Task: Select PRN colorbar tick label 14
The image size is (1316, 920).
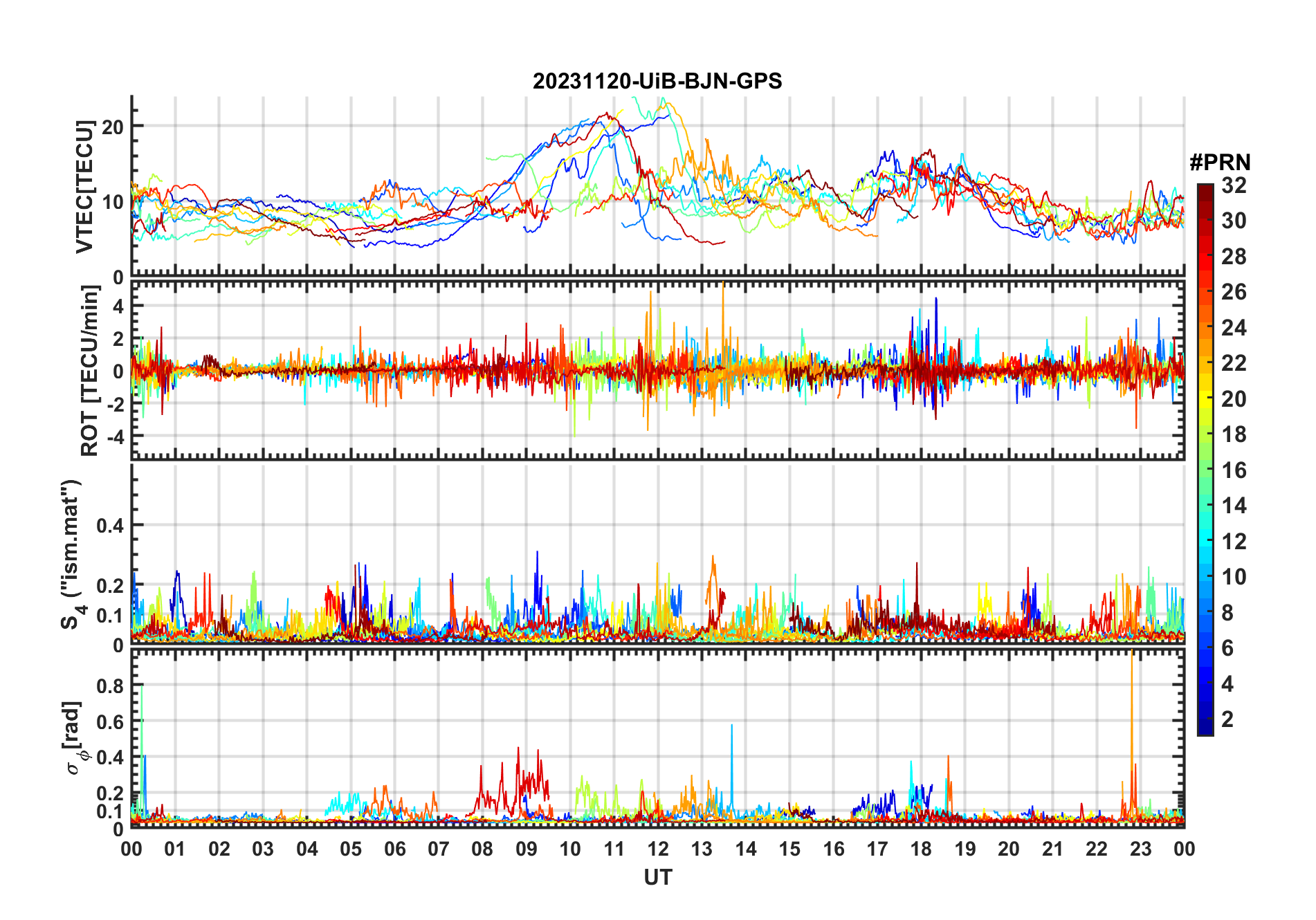Action: (x=1234, y=506)
